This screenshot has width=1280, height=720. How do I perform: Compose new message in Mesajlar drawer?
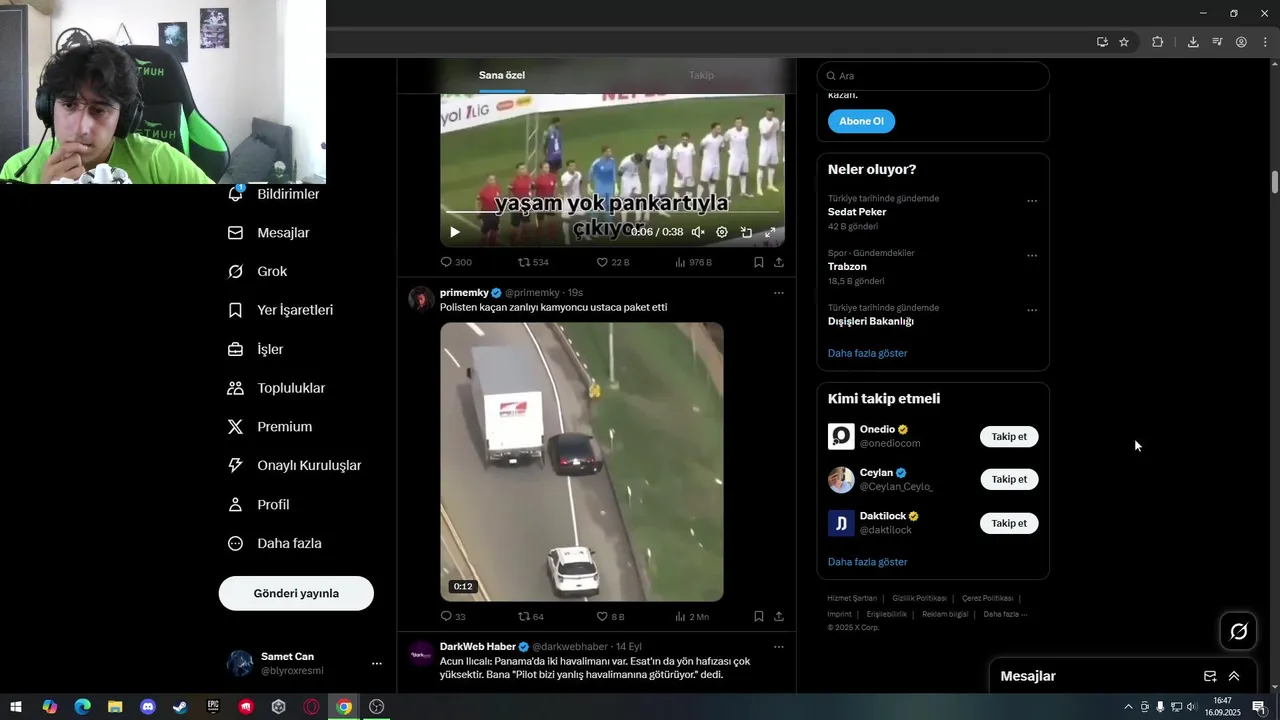pyautogui.click(x=1210, y=676)
